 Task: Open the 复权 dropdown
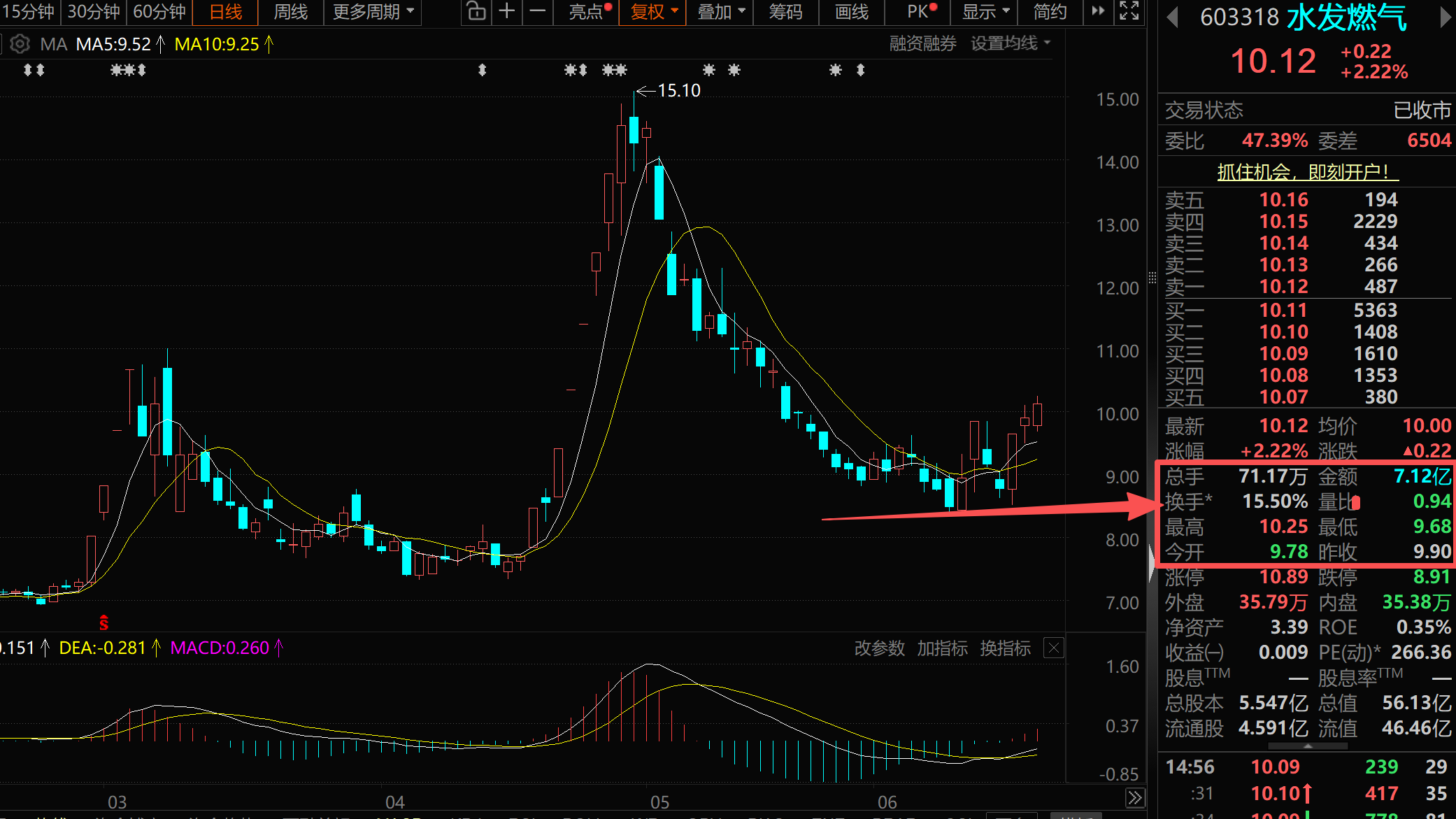(x=653, y=12)
